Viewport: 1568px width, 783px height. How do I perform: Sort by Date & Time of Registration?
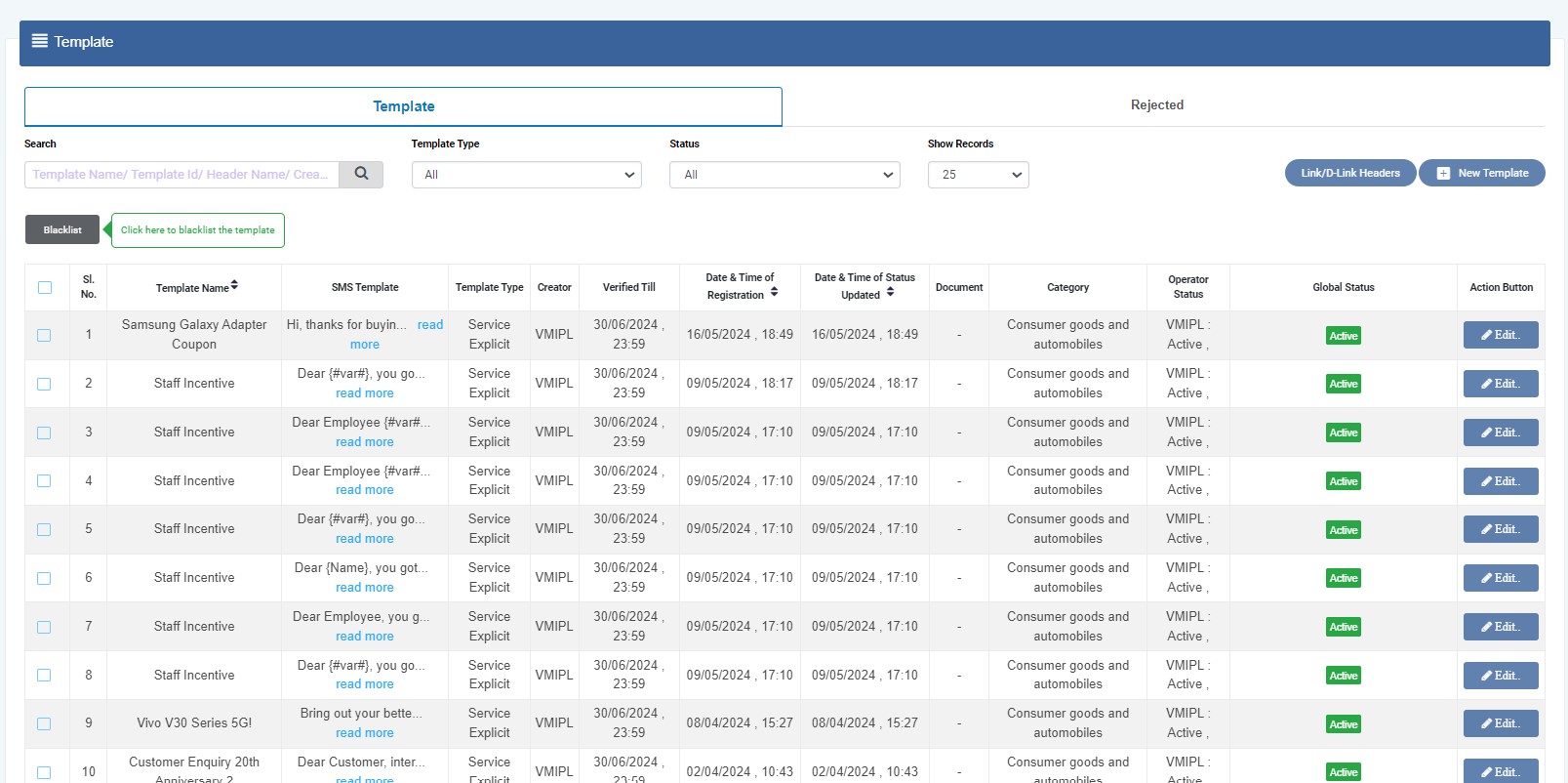point(774,292)
